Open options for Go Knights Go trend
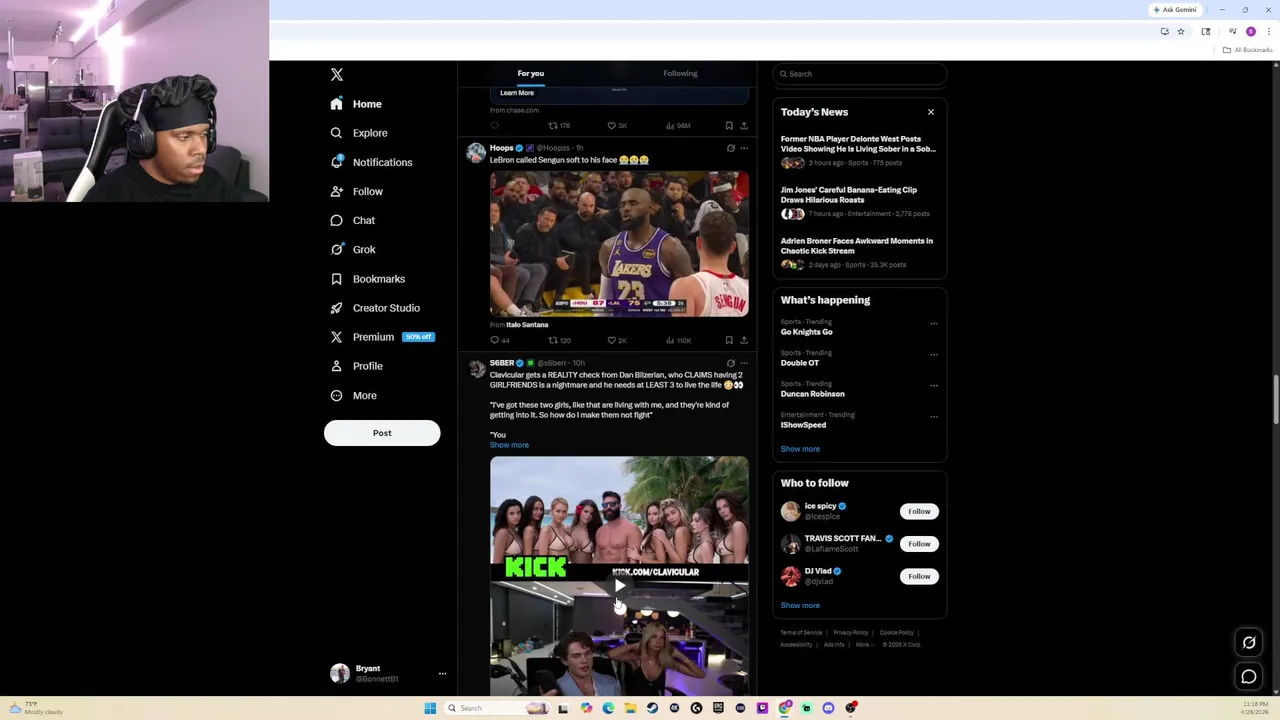Screen dimensions: 1280x720 [x=934, y=324]
